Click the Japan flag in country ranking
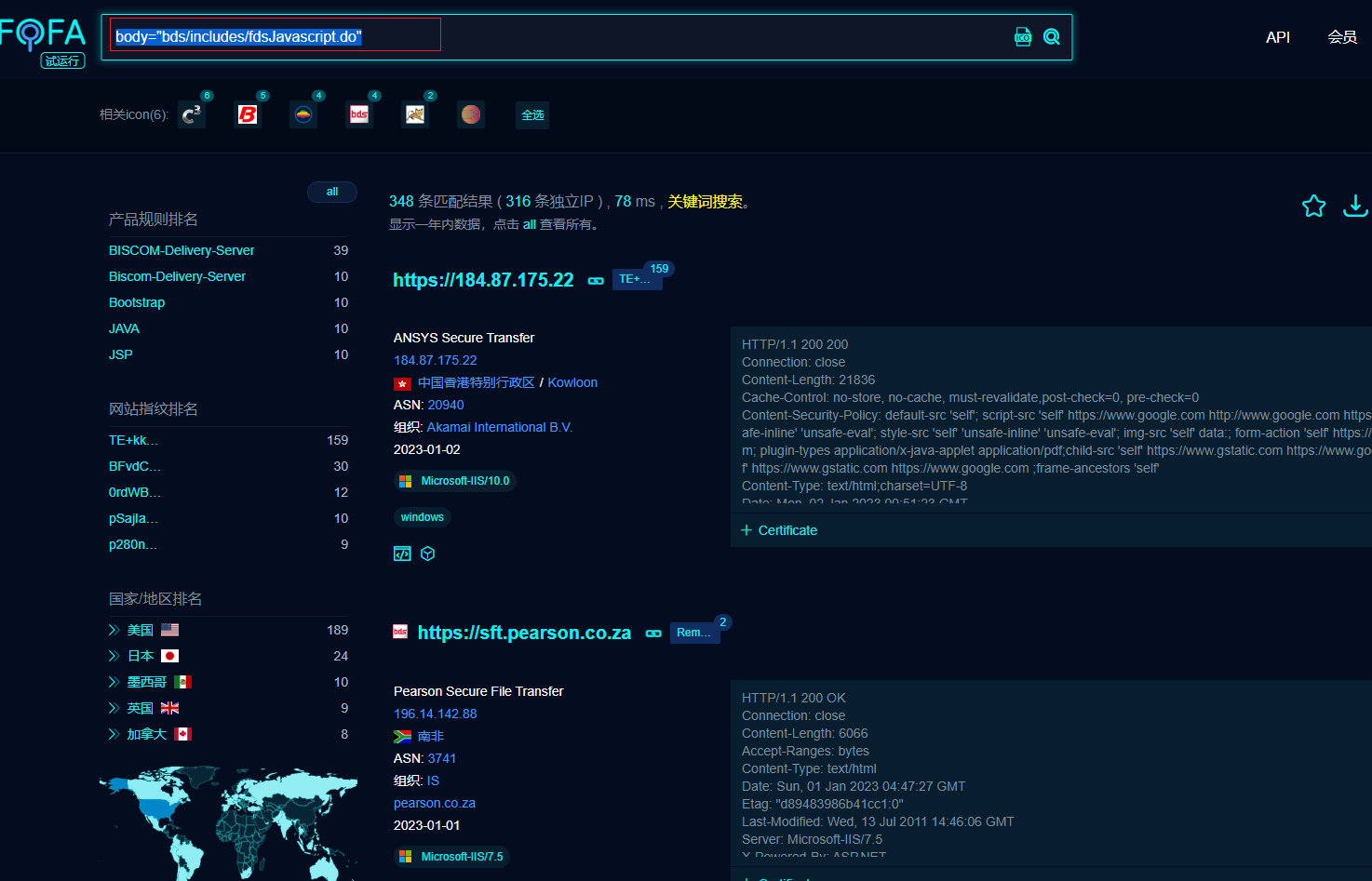Screen dimensions: 1372x881 pyautogui.click(x=169, y=656)
